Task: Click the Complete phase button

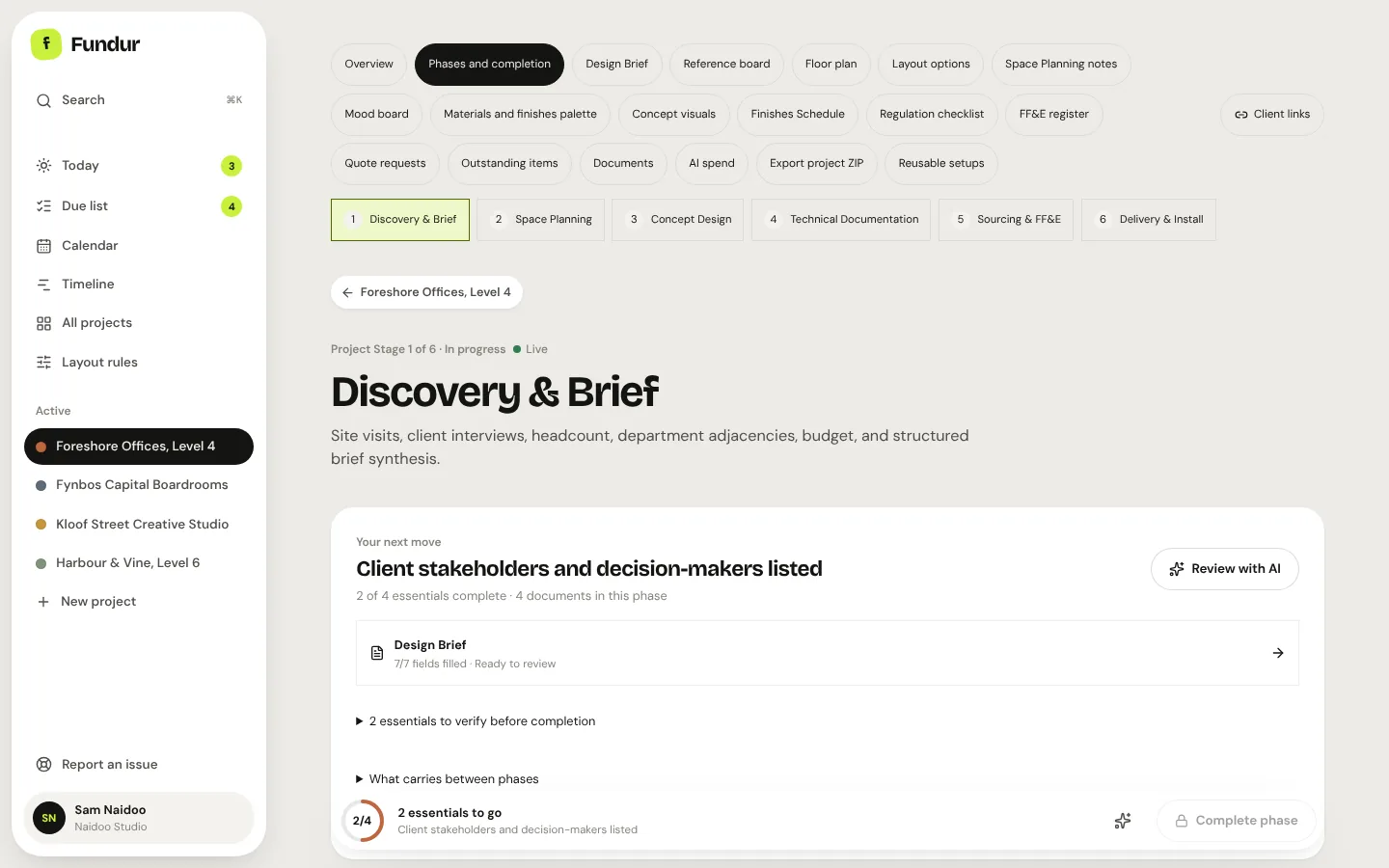Action: click(1237, 821)
